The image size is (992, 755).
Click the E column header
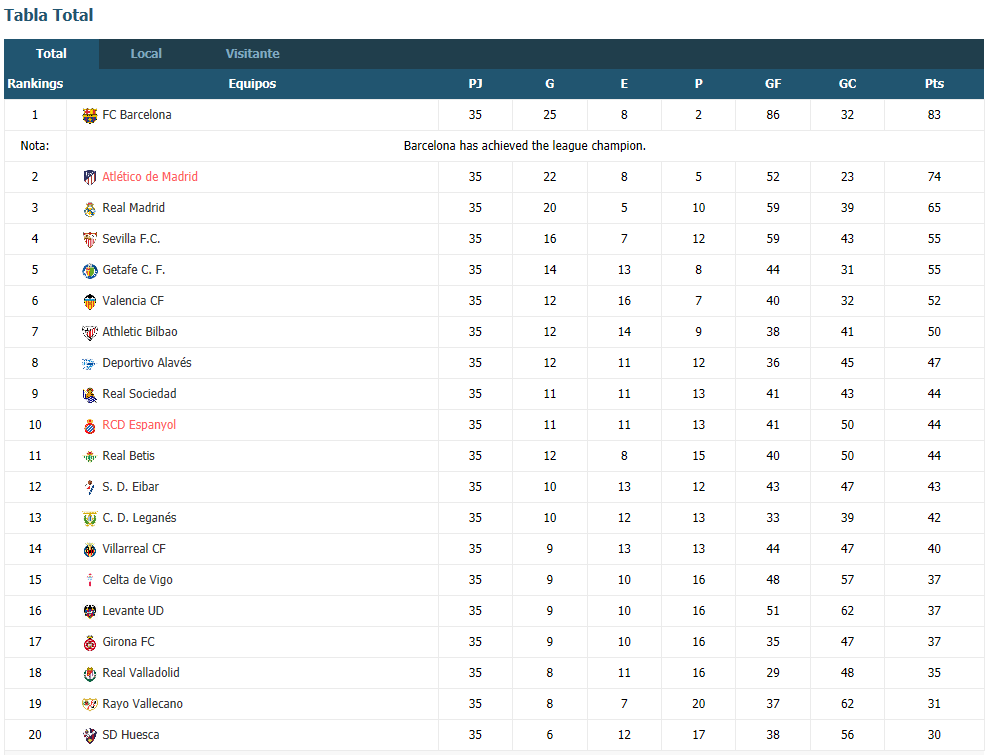click(624, 84)
